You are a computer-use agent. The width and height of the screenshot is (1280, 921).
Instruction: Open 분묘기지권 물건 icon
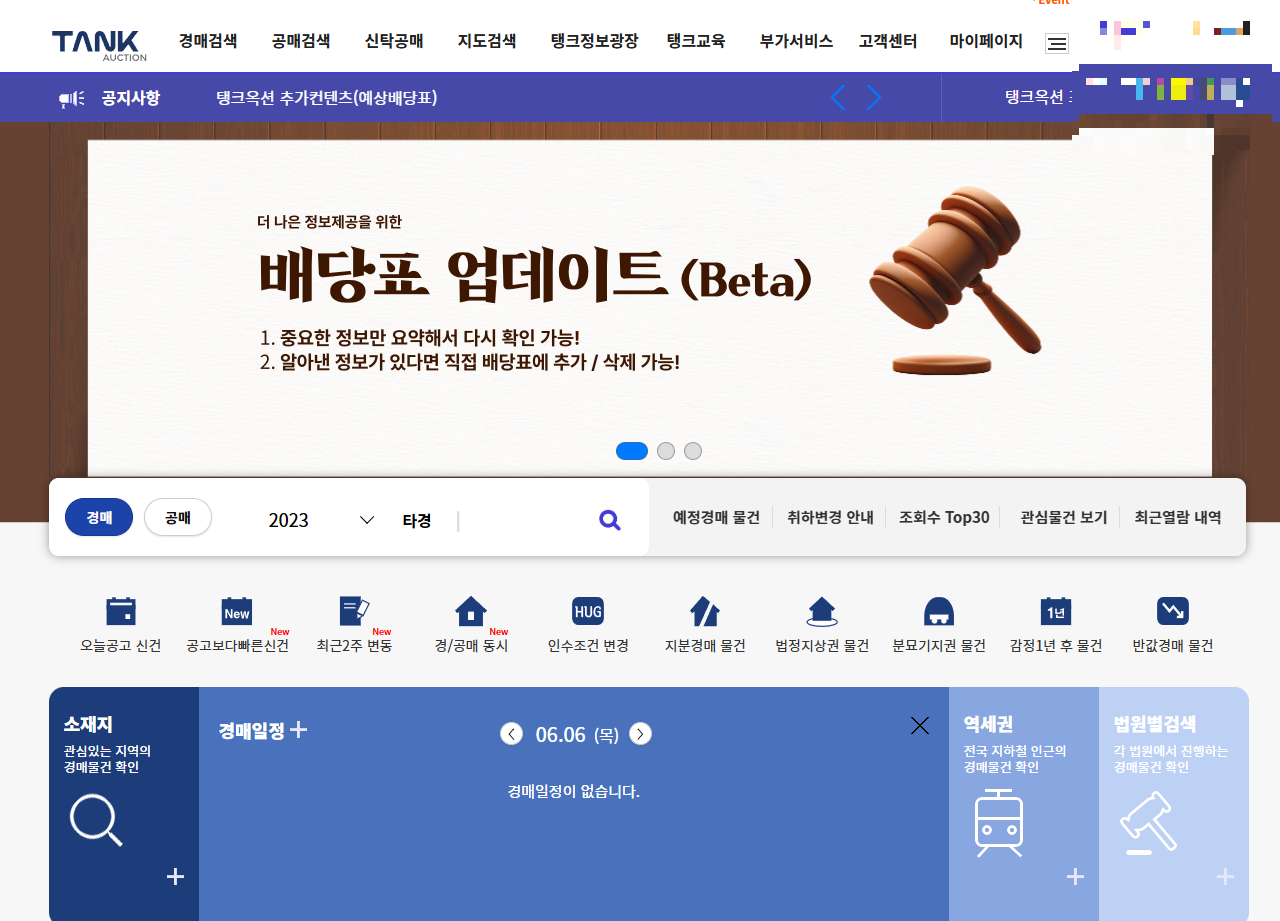coord(939,611)
